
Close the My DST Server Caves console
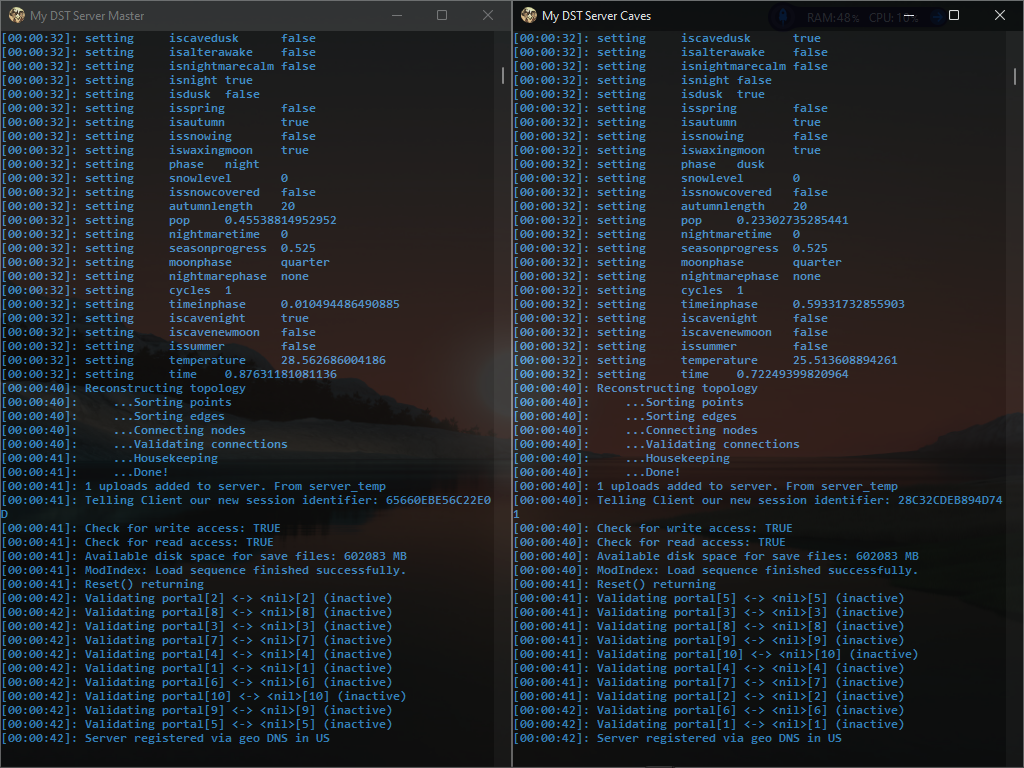tap(1000, 16)
